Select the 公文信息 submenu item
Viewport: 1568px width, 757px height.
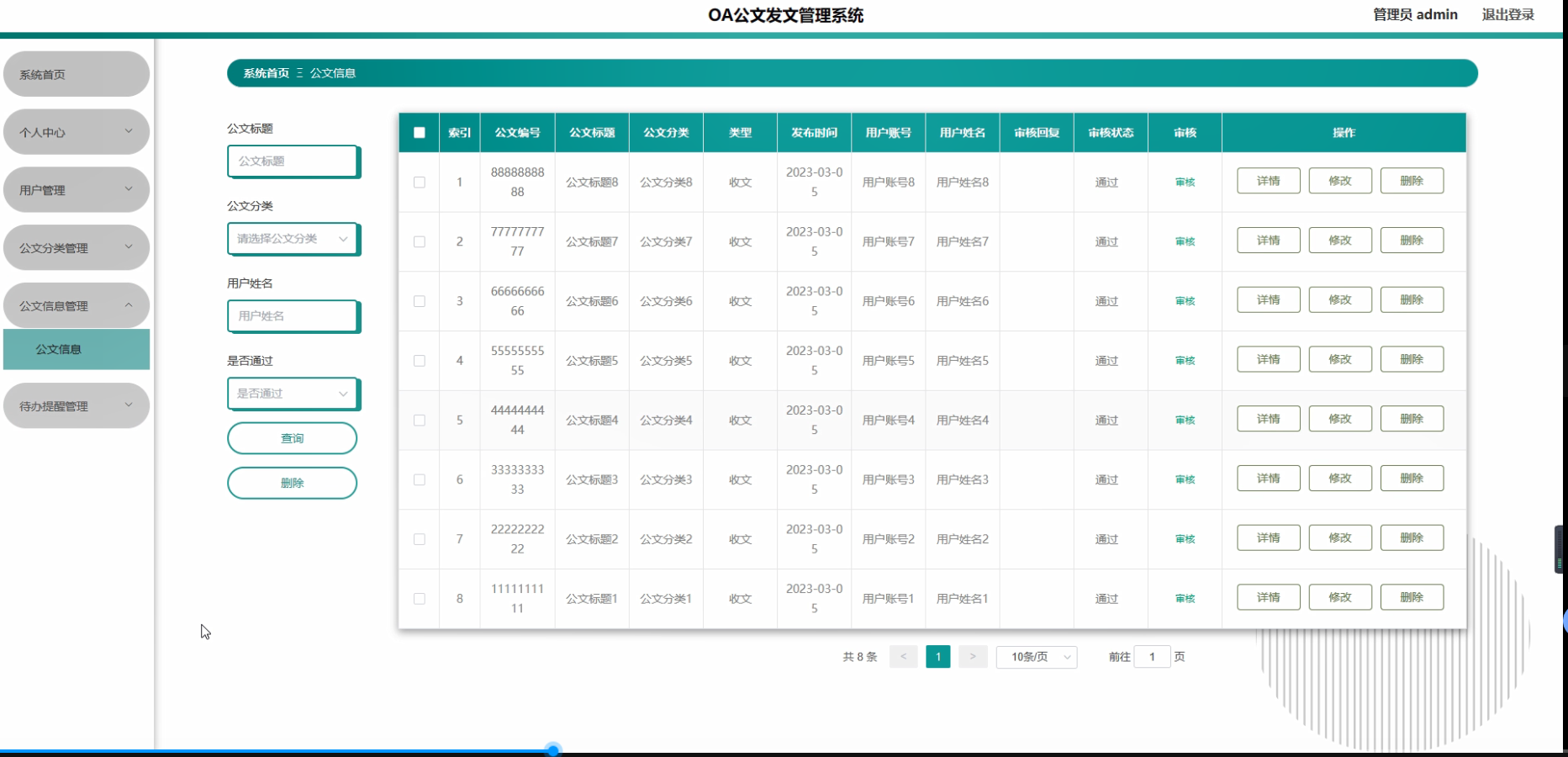pyautogui.click(x=77, y=349)
